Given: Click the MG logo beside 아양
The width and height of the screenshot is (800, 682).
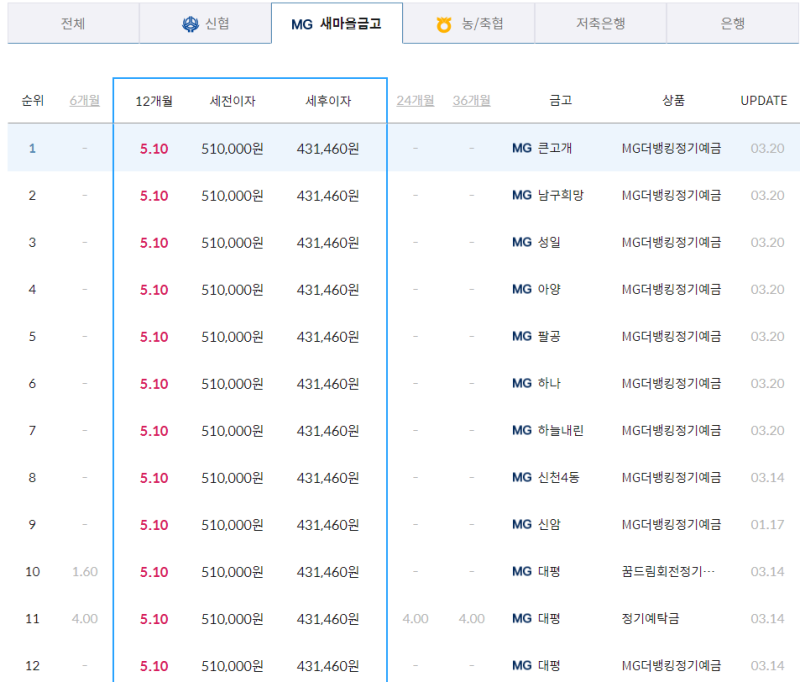Looking at the screenshot, I should (522, 289).
